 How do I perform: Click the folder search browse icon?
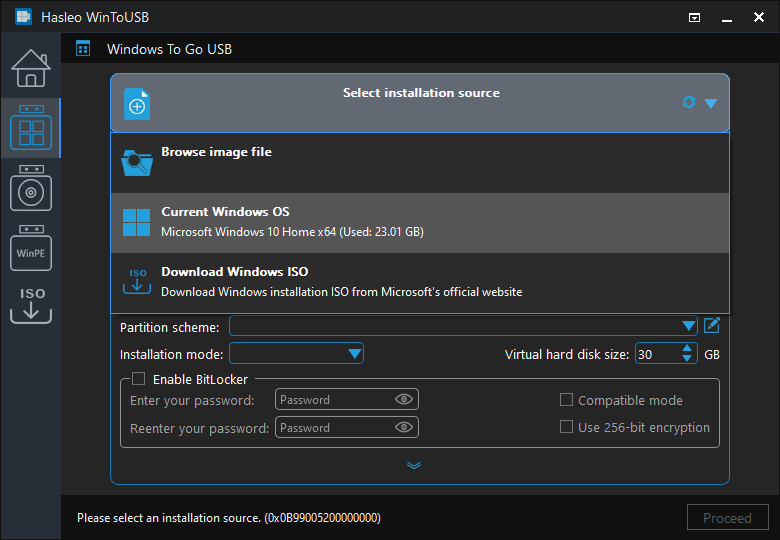tap(137, 163)
